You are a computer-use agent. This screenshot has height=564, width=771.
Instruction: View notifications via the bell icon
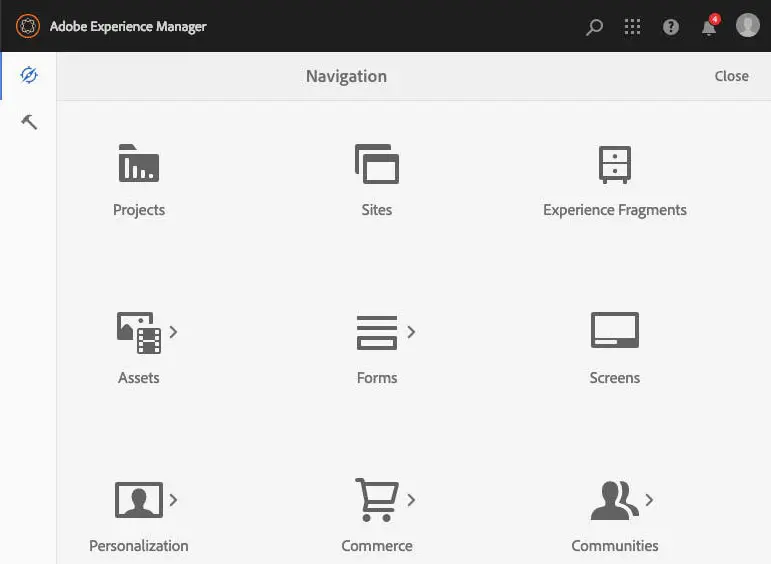pos(709,27)
